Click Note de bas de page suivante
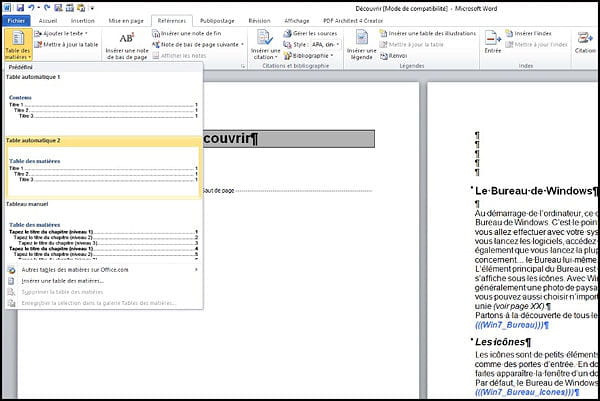 [195, 44]
